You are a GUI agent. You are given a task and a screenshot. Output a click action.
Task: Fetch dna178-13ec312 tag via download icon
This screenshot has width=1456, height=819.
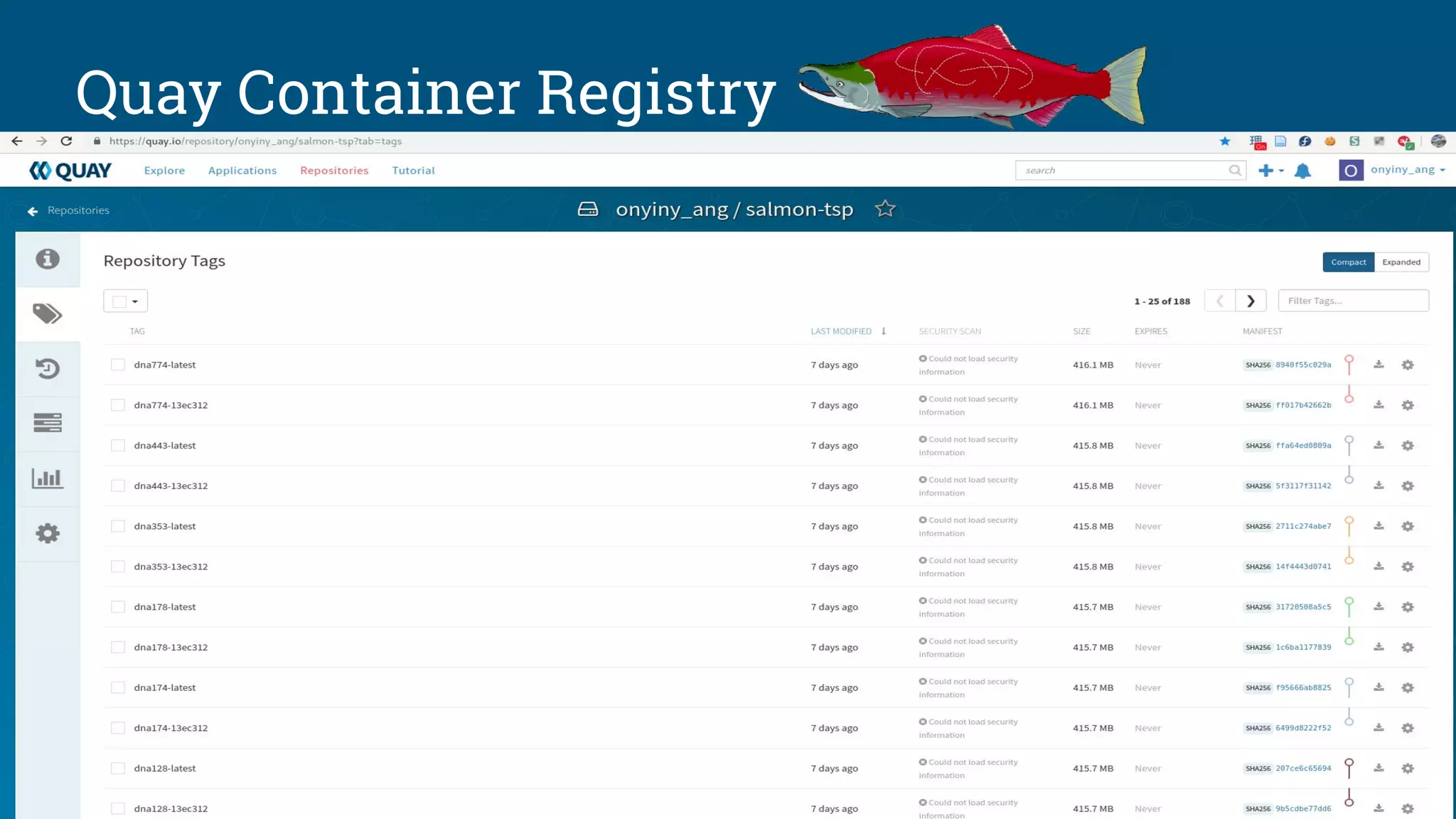tap(1379, 647)
